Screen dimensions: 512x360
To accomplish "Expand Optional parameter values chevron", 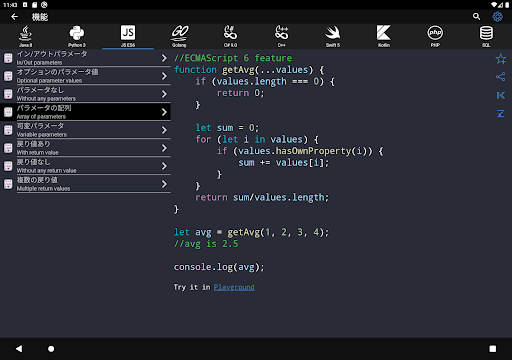I will point(164,76).
